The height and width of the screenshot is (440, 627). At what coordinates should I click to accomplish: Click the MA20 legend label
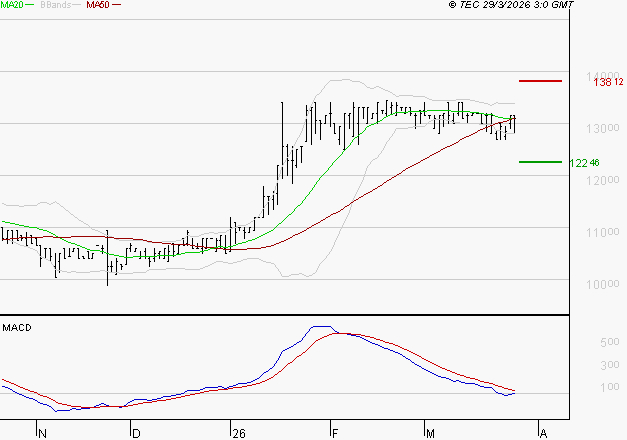point(12,5)
